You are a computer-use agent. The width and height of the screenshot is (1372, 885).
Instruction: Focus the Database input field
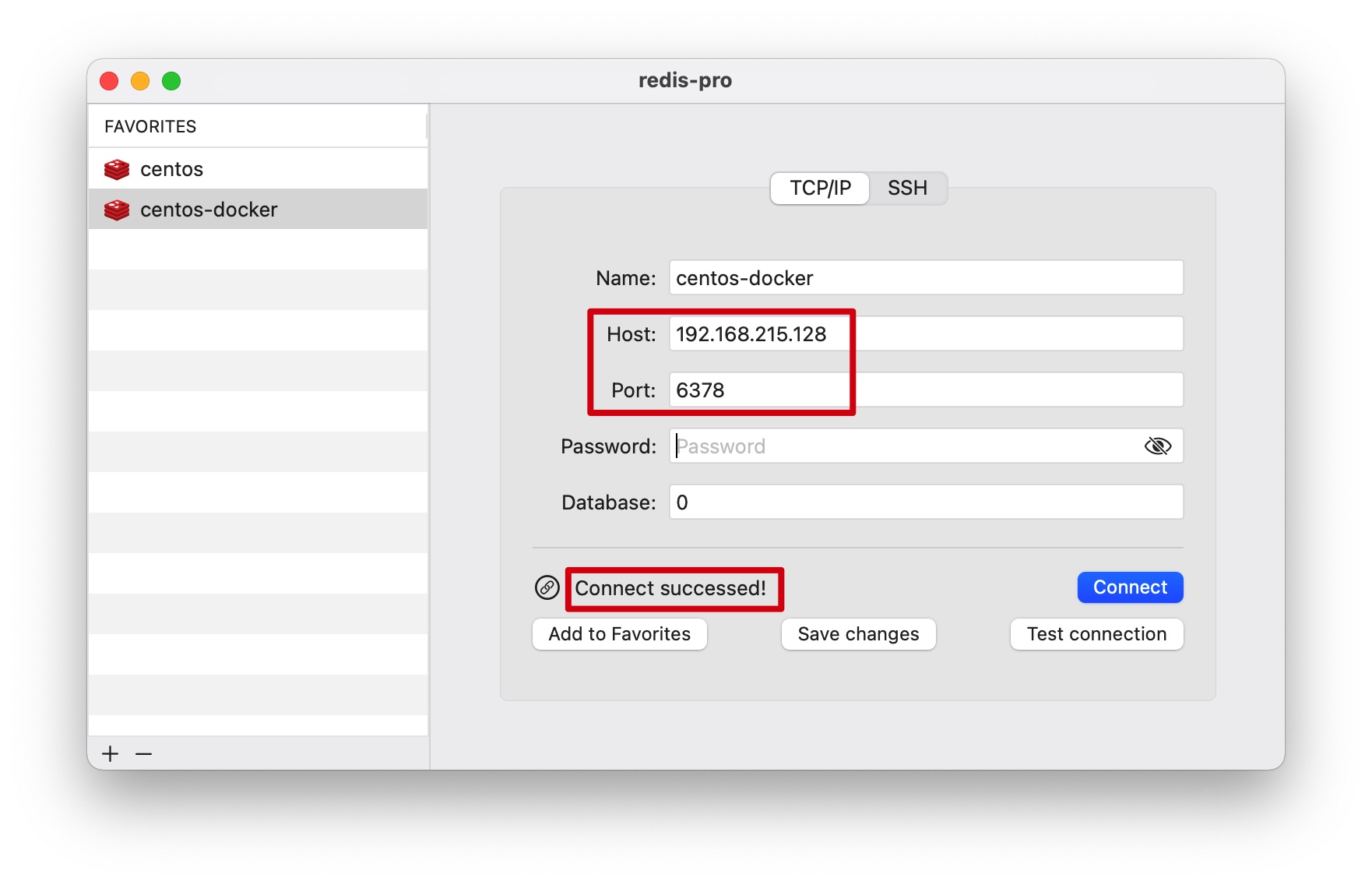[x=927, y=502]
